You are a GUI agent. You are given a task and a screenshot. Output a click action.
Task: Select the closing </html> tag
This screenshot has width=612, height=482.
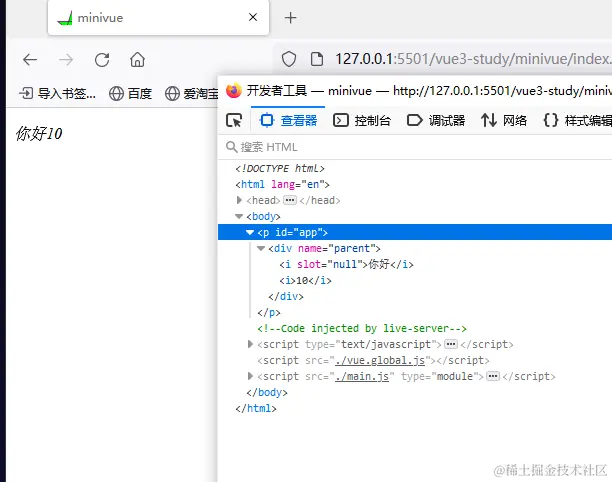(256, 408)
